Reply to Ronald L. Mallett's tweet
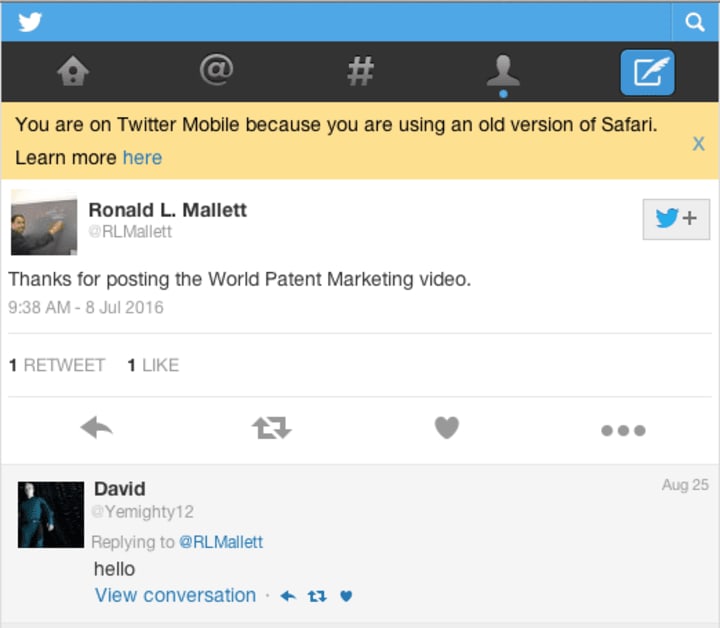Image resolution: width=720 pixels, height=628 pixels. (96, 429)
